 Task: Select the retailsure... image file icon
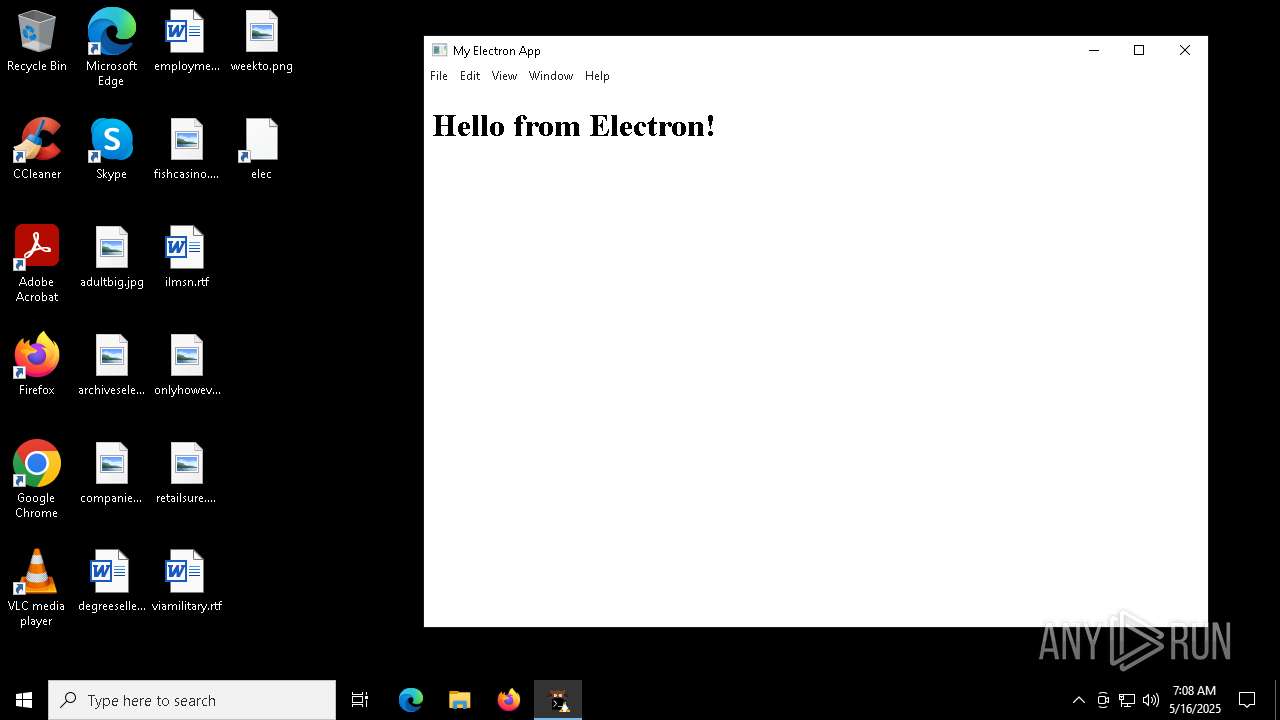pos(187,474)
